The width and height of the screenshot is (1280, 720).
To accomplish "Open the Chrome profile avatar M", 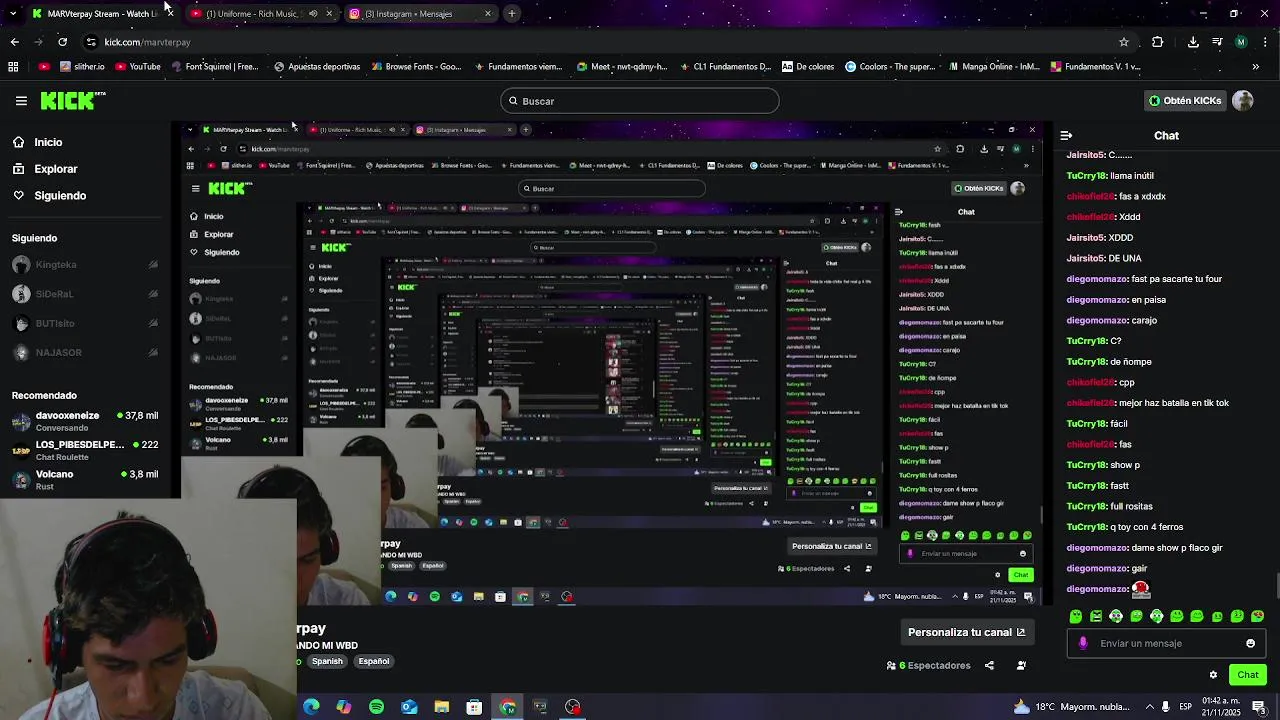I will 1241,42.
